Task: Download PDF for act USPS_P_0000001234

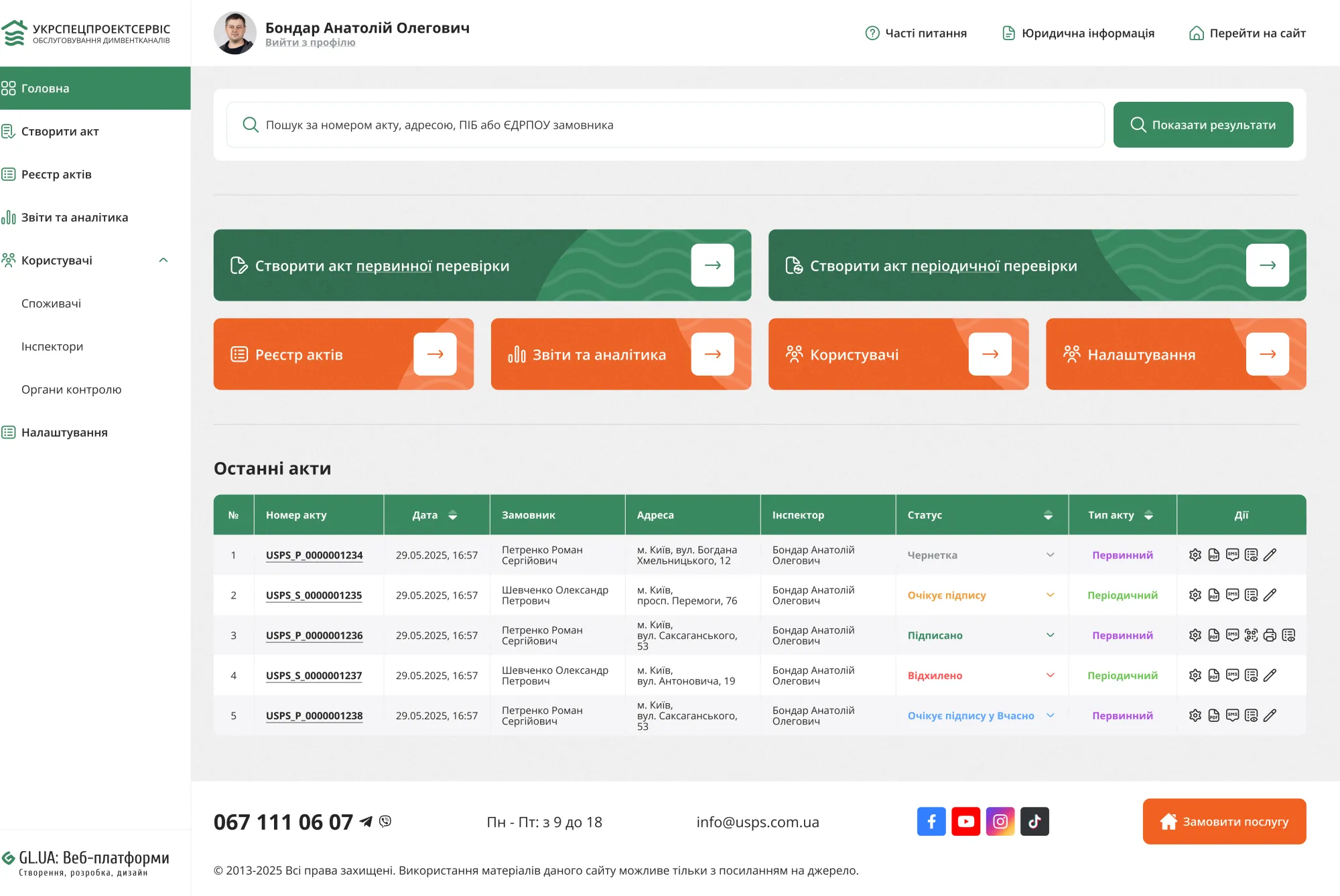Action: 1213,555
